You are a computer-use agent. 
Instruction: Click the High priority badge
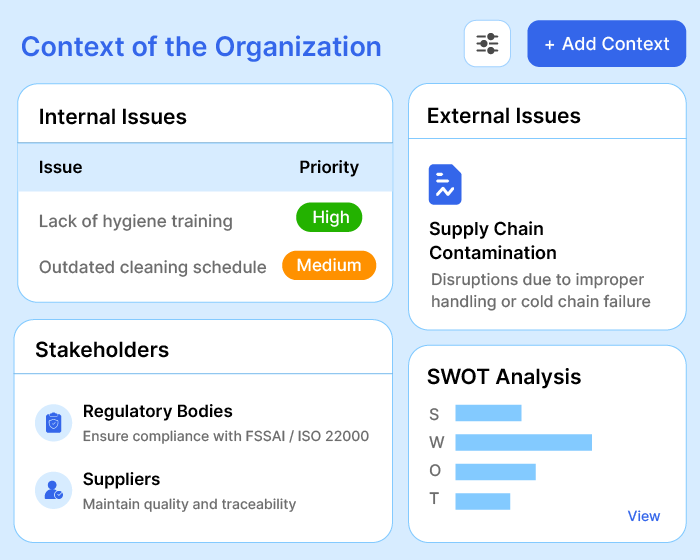point(329,217)
